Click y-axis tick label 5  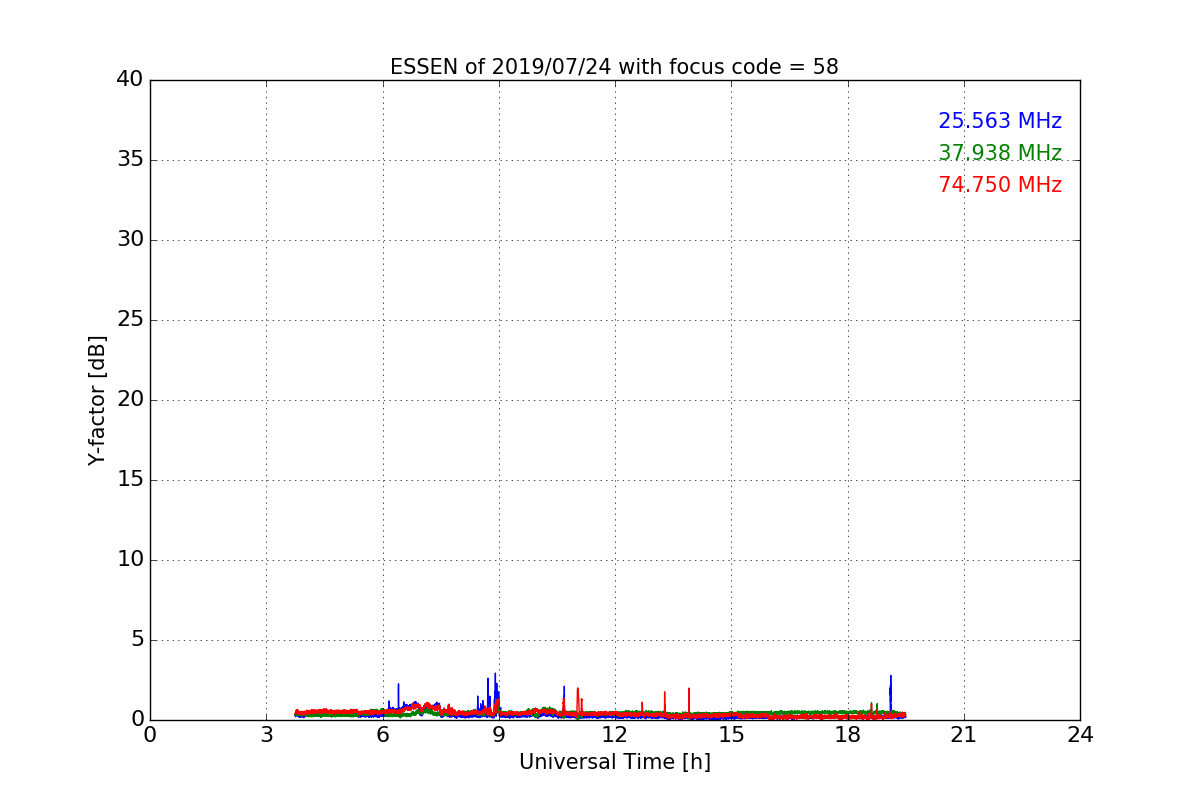coord(136,640)
